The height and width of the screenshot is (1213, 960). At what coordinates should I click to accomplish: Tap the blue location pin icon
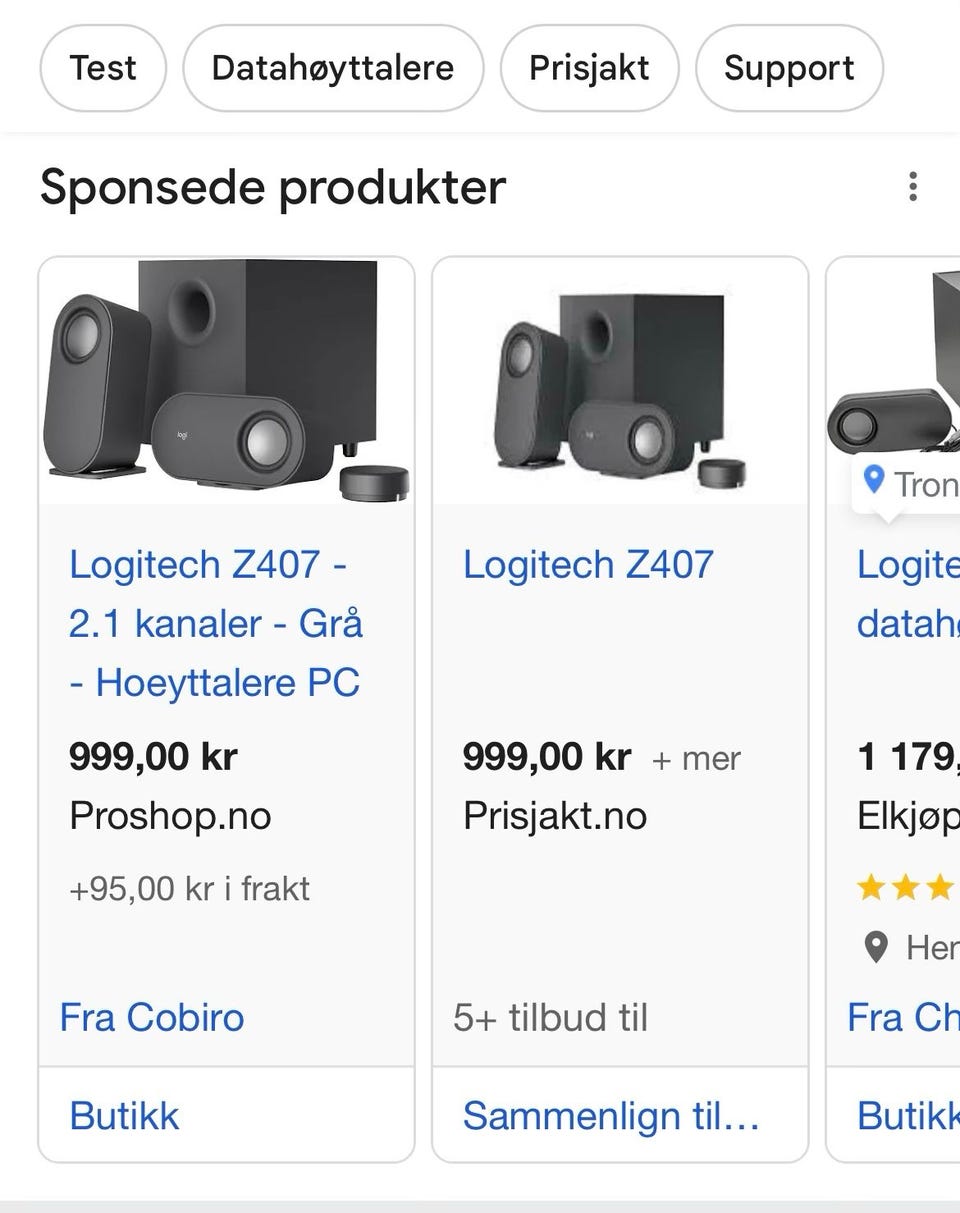pyautogui.click(x=874, y=481)
